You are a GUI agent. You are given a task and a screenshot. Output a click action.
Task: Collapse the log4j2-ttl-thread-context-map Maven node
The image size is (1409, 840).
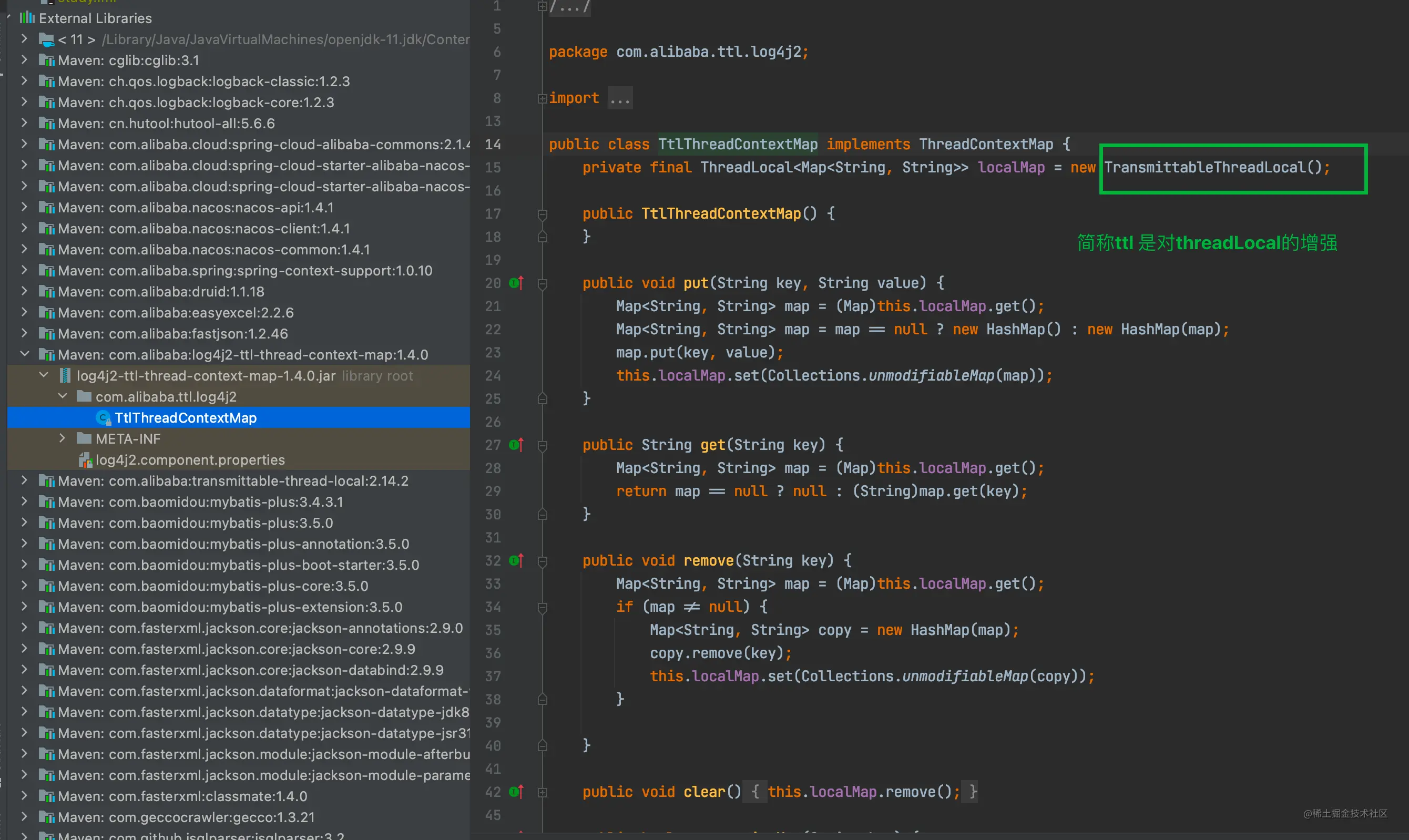click(x=24, y=354)
